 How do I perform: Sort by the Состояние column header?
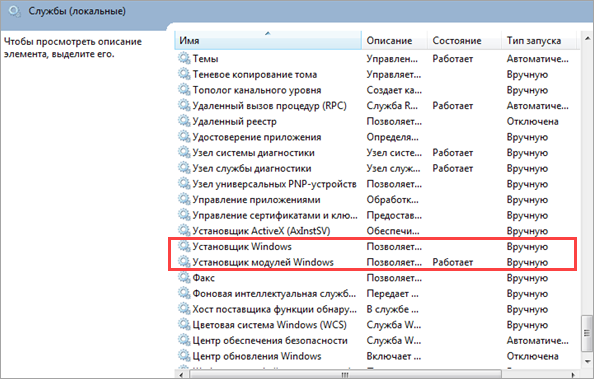click(464, 40)
